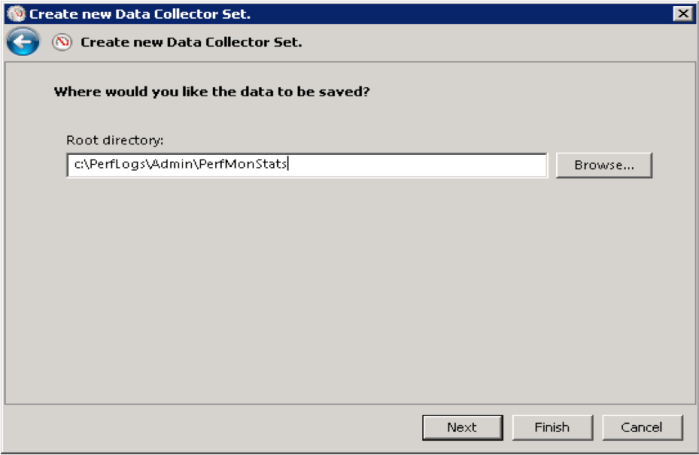Proceed with the Next button
The width and height of the screenshot is (699, 455).
(x=461, y=427)
